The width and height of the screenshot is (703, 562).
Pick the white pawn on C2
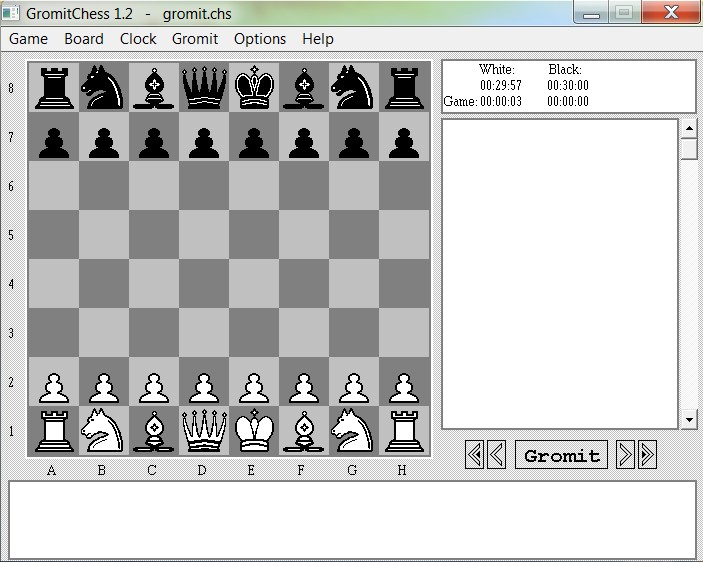pyautogui.click(x=154, y=388)
